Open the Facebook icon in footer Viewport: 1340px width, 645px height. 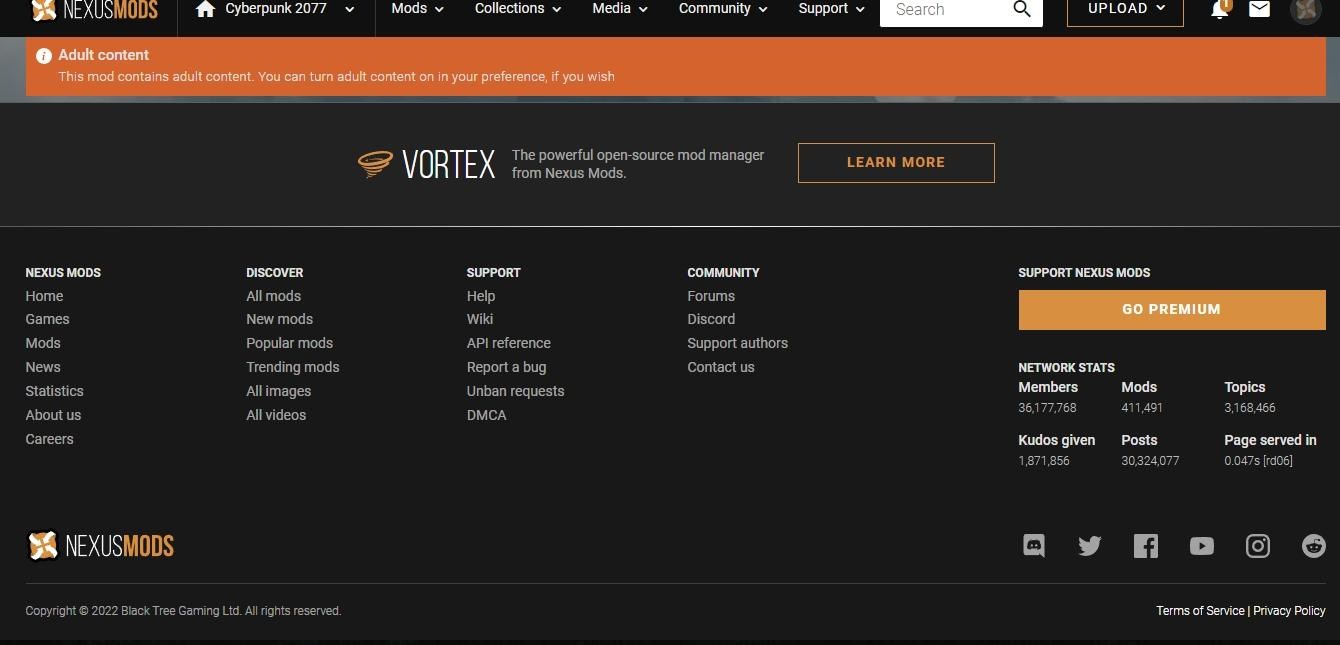click(x=1146, y=546)
